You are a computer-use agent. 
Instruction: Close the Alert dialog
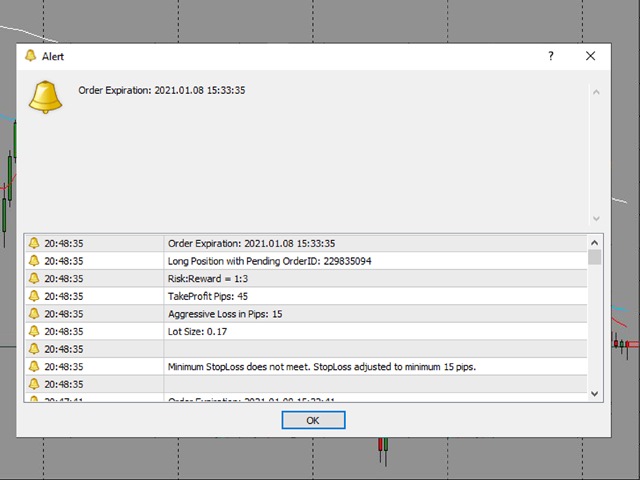point(590,56)
